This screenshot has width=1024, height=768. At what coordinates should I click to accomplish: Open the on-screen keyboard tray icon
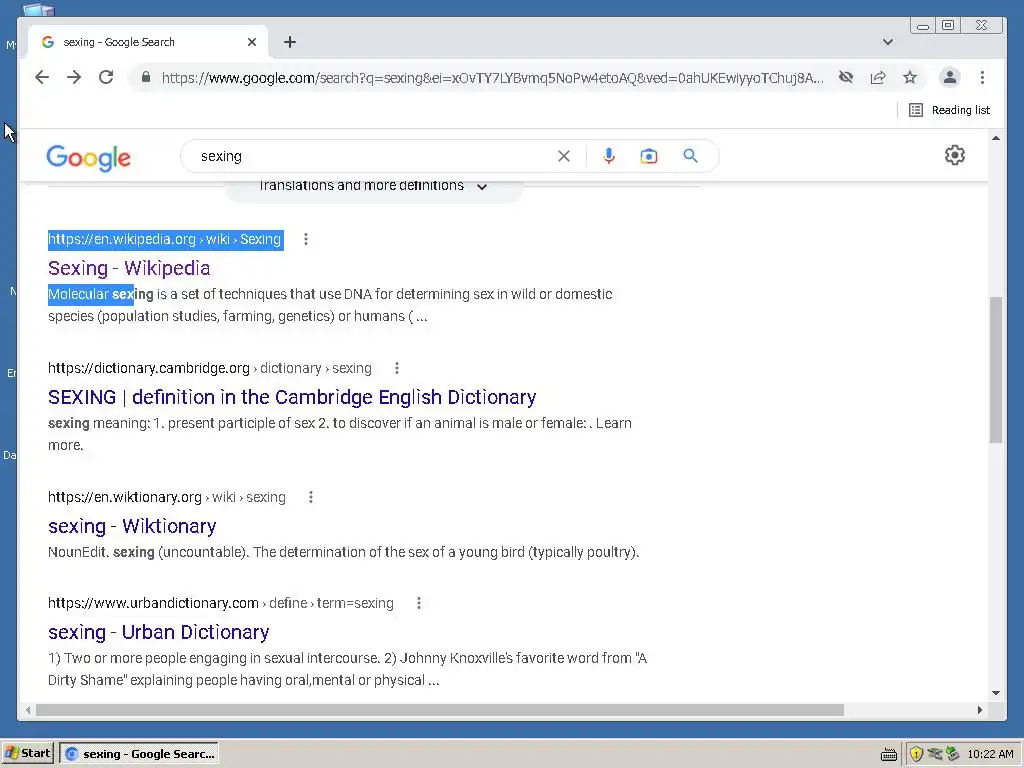point(888,755)
